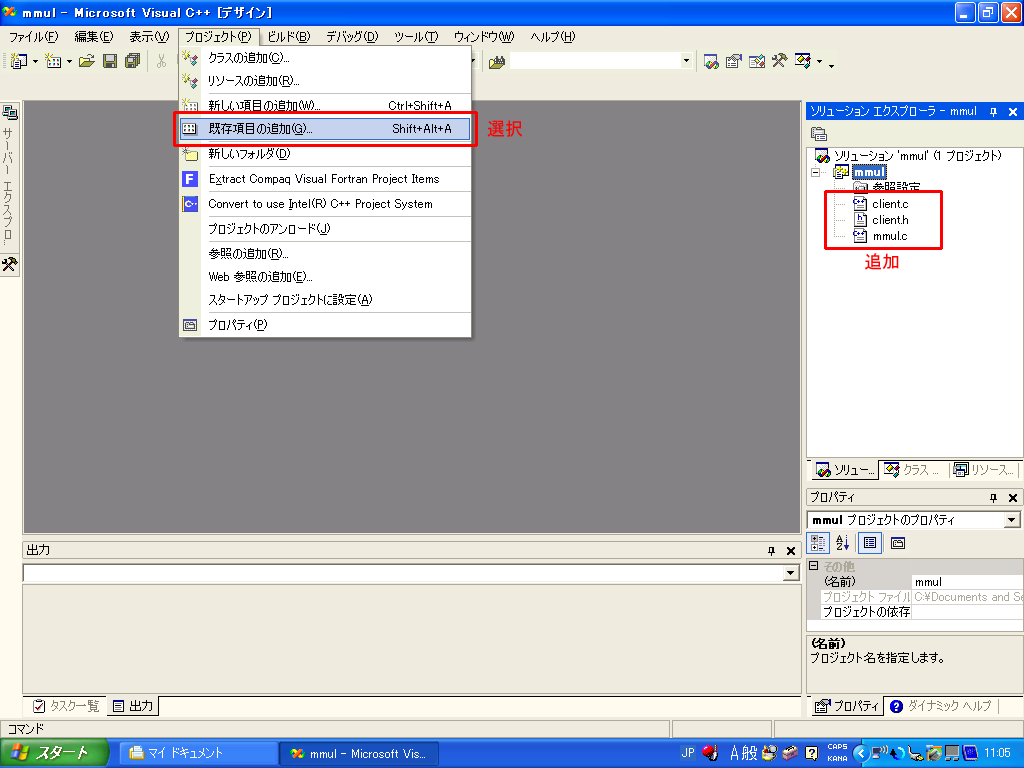Choose Convert to use Intel(R) C++ Project System

coord(325,204)
